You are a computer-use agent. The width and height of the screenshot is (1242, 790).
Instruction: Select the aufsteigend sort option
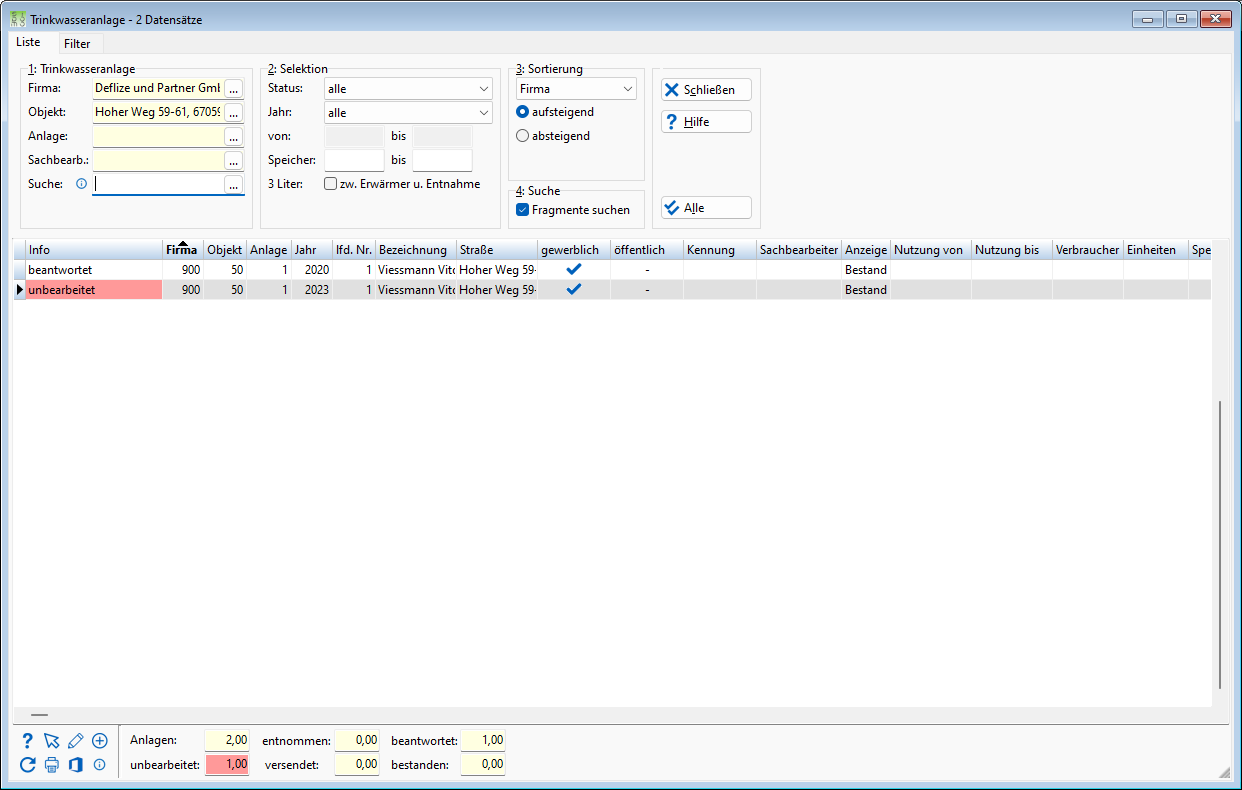[555, 112]
